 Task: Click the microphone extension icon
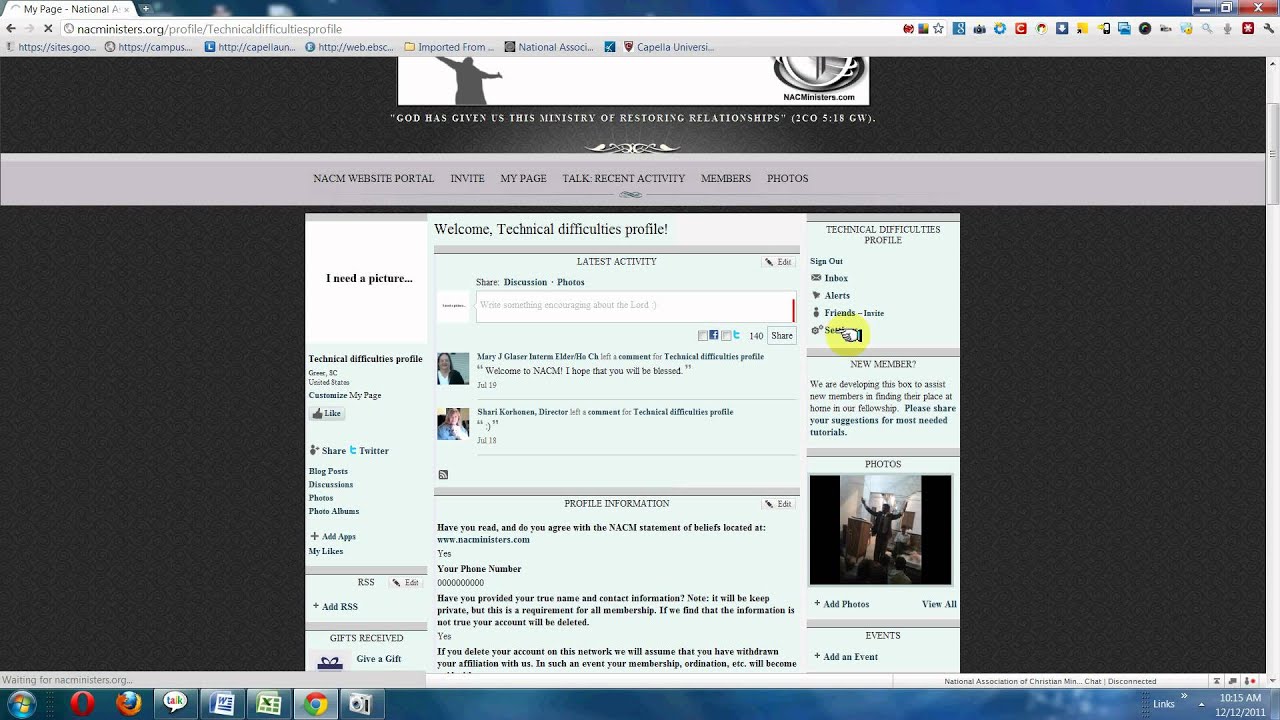coord(1227,29)
